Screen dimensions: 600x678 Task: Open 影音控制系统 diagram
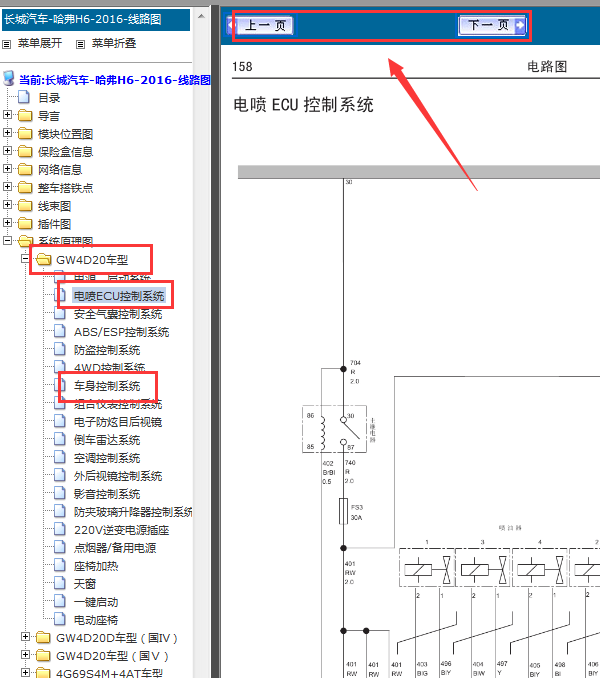pyautogui.click(x=107, y=494)
